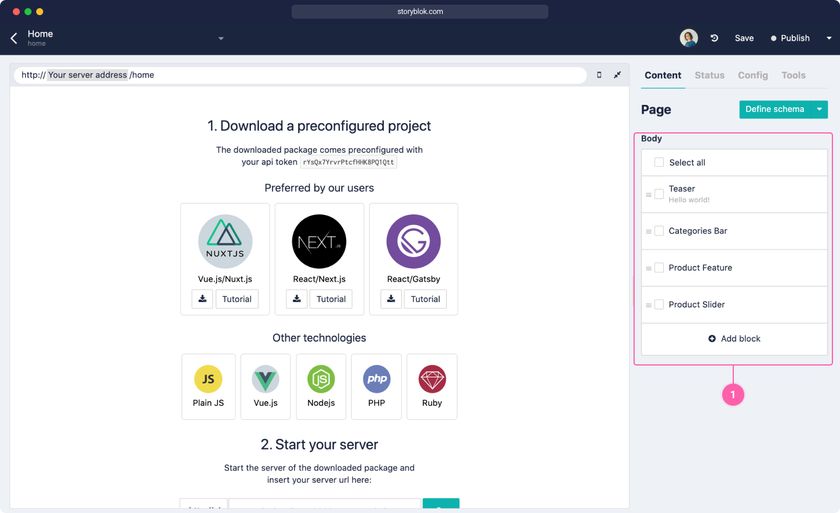Click the Define schema button

[x=775, y=109]
